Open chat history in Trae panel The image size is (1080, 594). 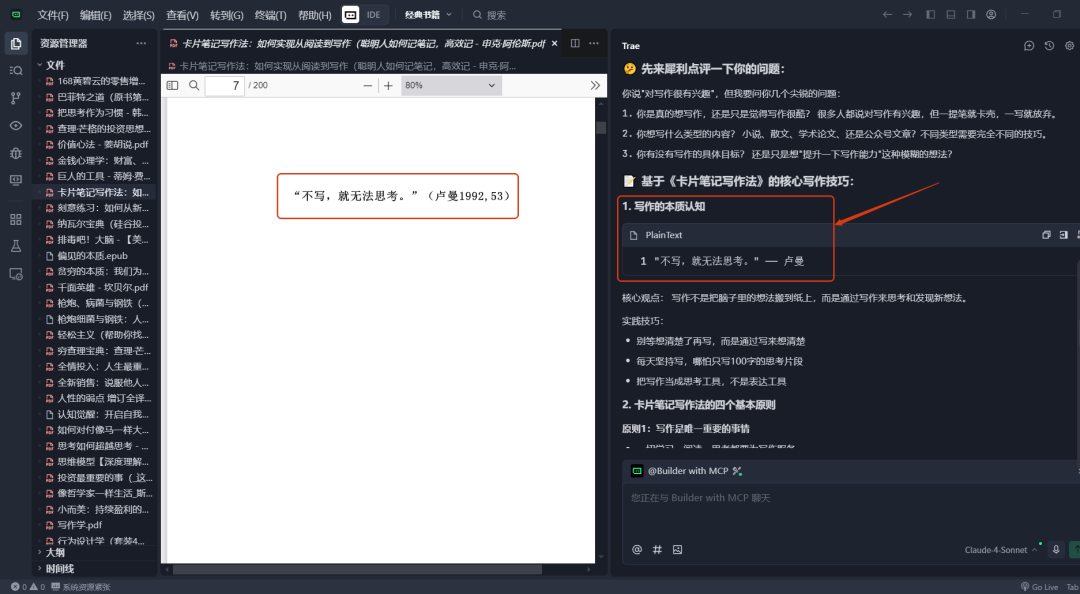click(1049, 45)
